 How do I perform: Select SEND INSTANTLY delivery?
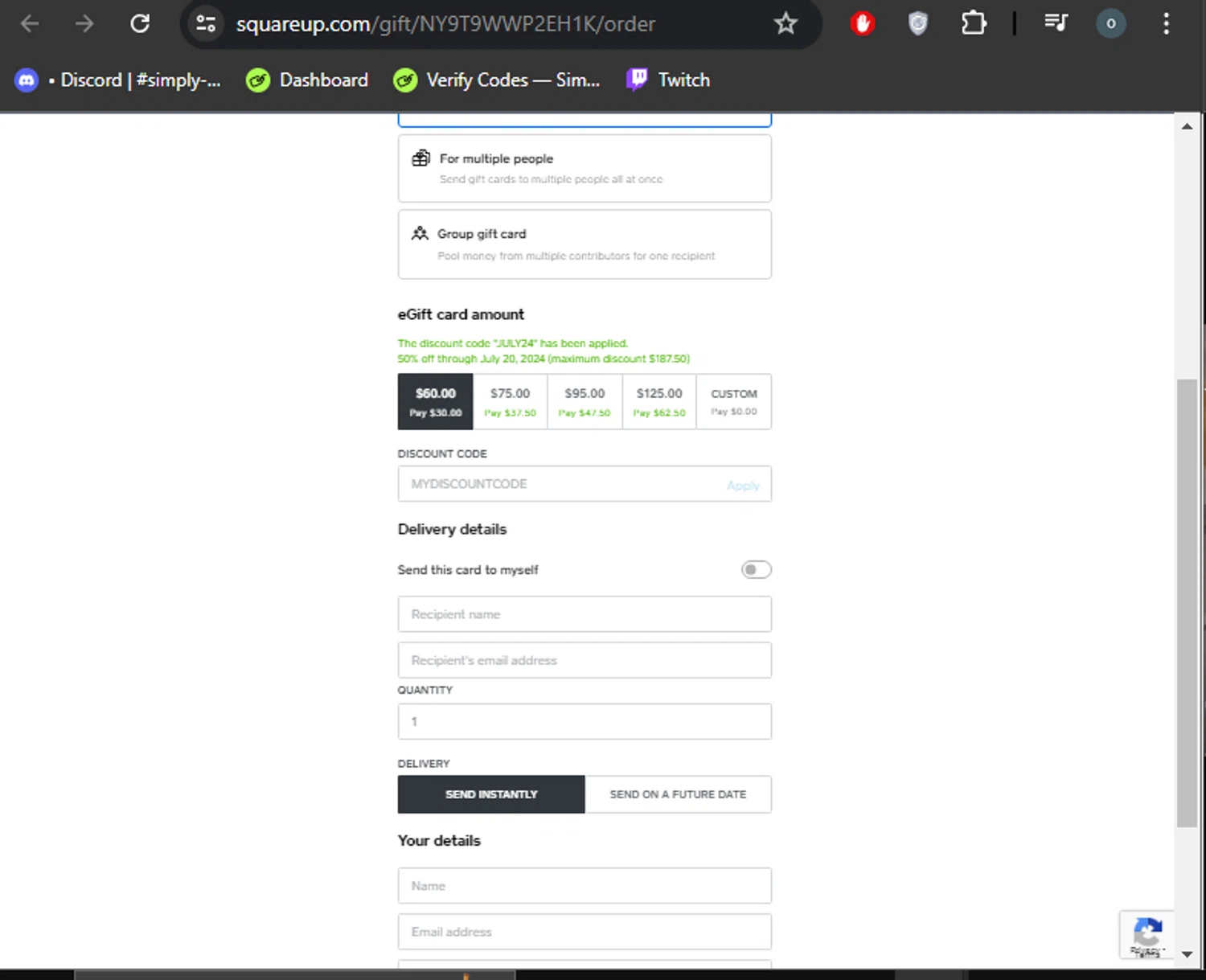point(491,794)
